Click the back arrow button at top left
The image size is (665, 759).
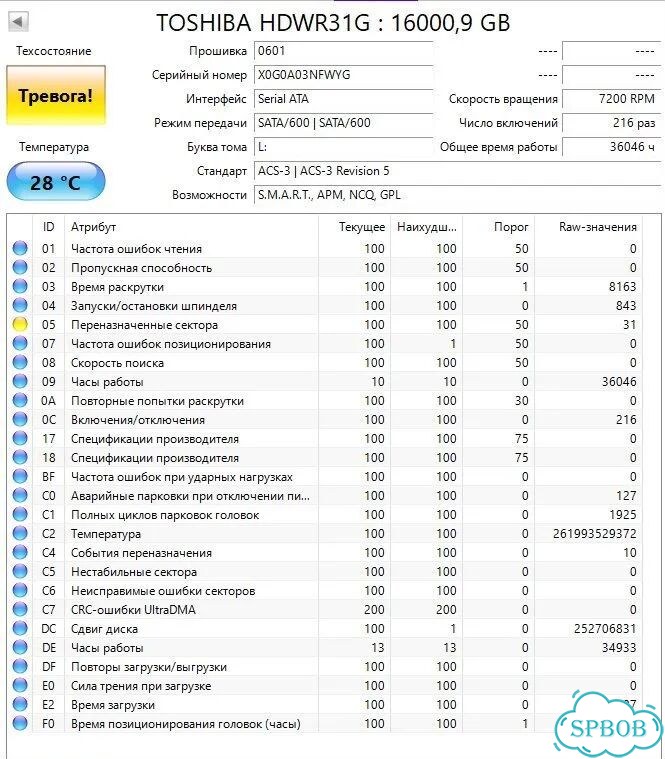click(x=18, y=21)
